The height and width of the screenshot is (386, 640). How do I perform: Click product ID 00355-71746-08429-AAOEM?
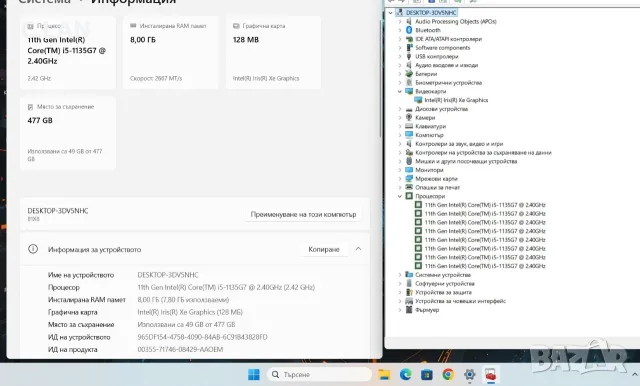(x=180, y=349)
